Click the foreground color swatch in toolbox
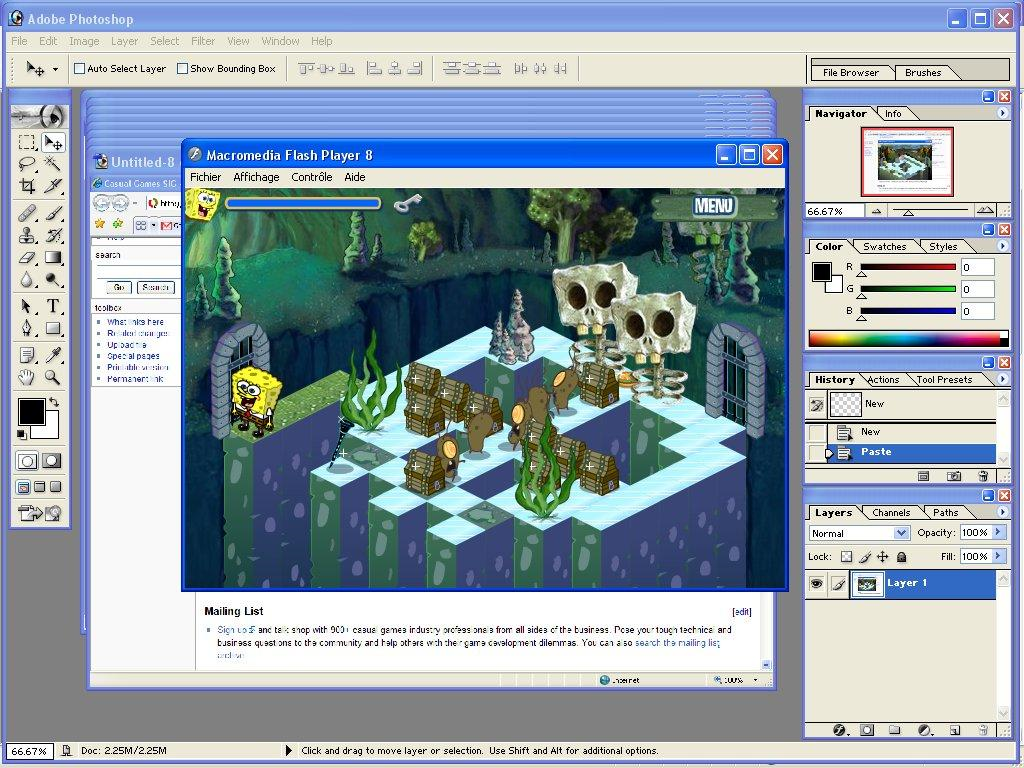Image resolution: width=1024 pixels, height=768 pixels. coord(31,411)
